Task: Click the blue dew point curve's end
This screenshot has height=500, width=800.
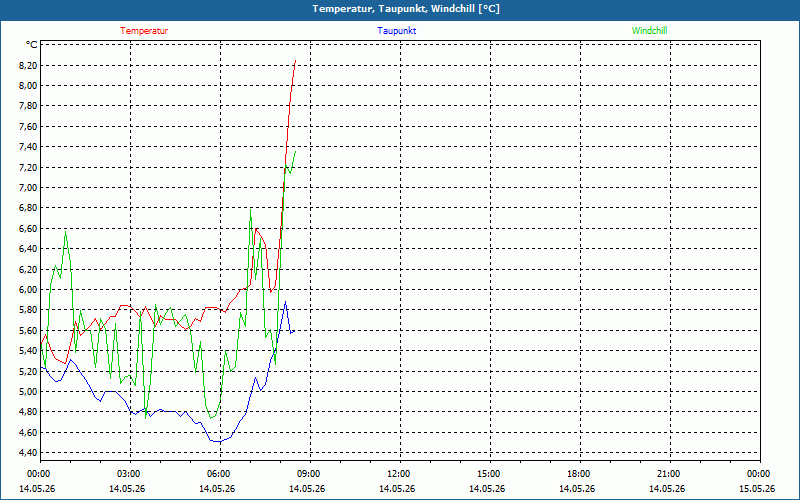Action: click(x=294, y=332)
